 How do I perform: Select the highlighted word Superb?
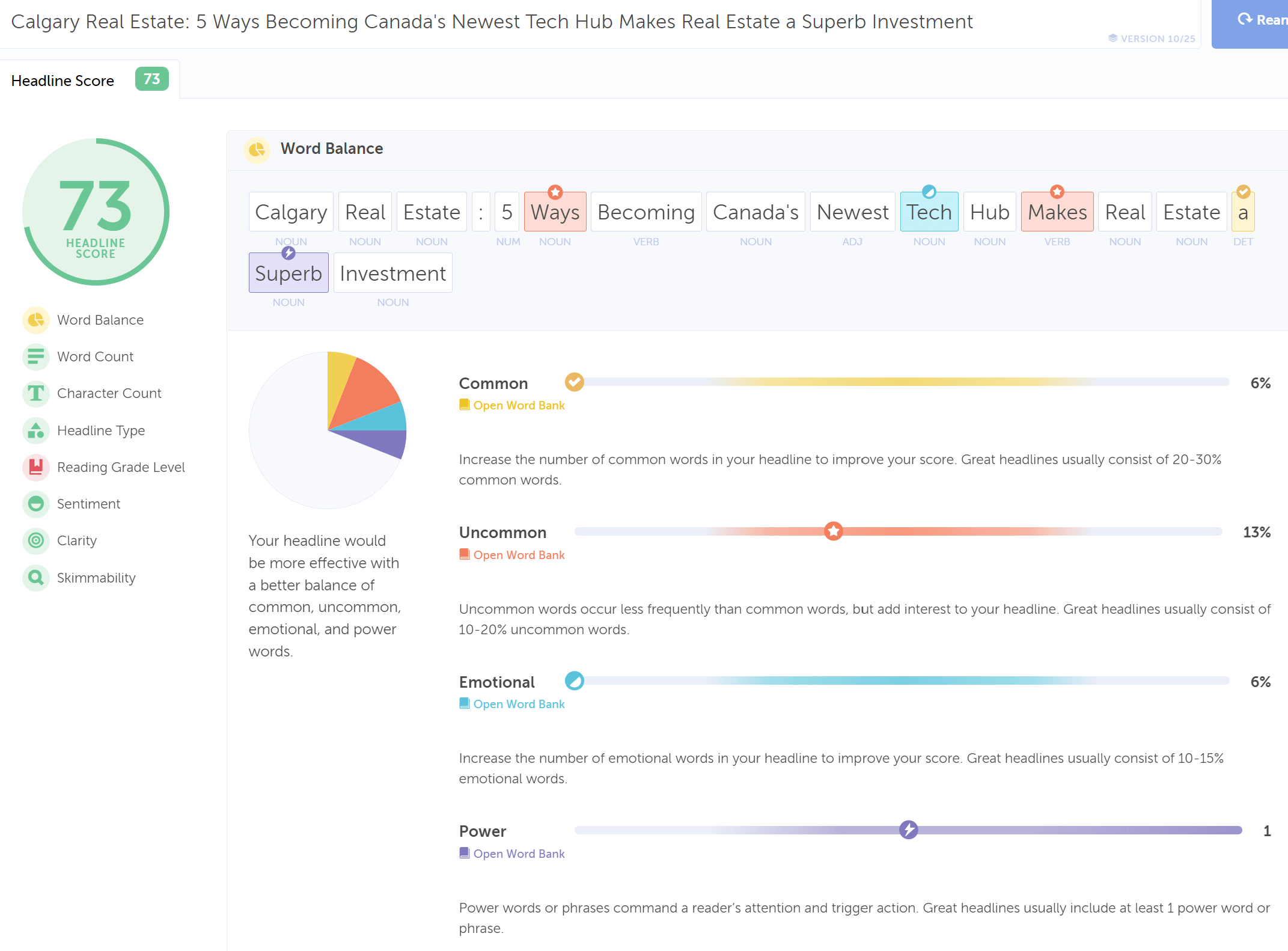coord(288,274)
